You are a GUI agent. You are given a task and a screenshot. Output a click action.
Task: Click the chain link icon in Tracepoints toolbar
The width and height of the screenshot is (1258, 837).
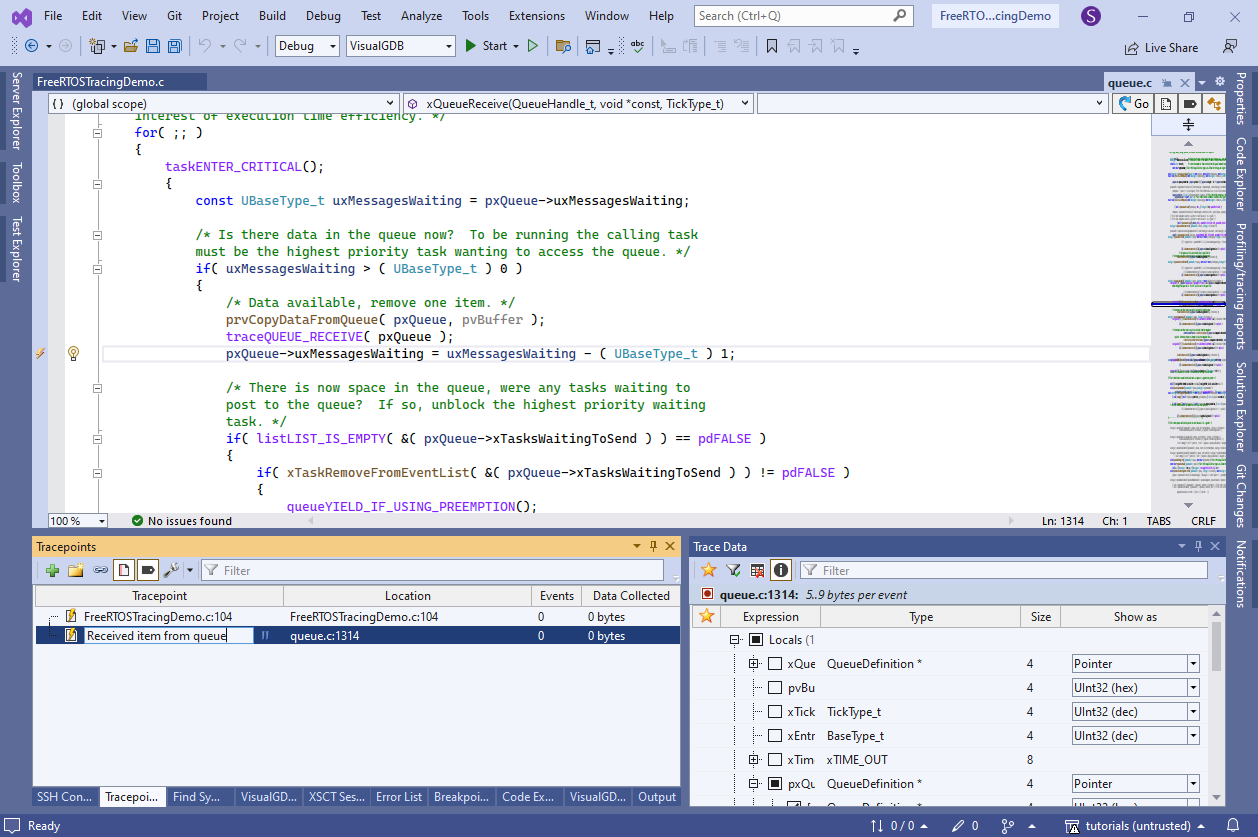(x=100, y=570)
